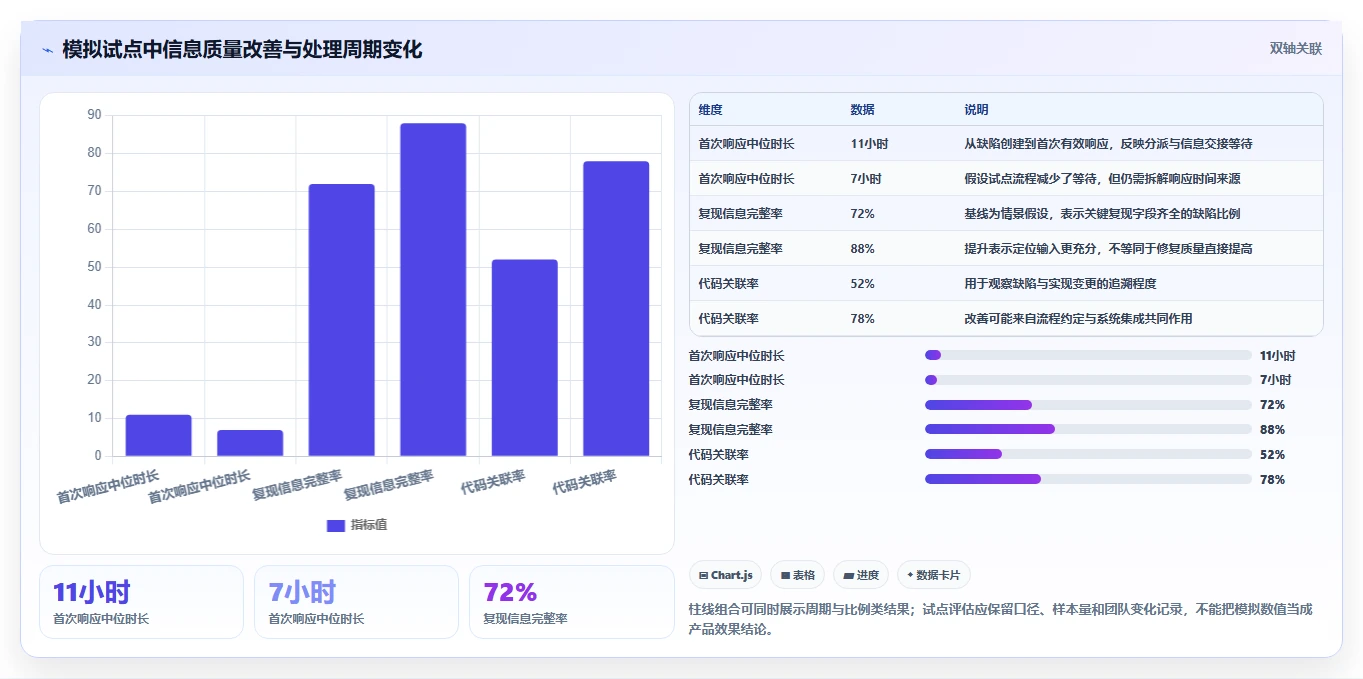Select the 表格 chip
The height and width of the screenshot is (679, 1363).
pos(797,575)
